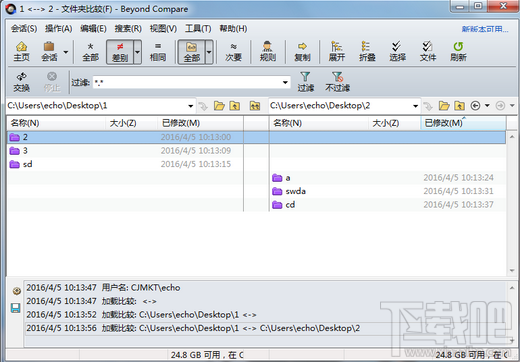Screen dimensions: 520x362
Task: Open the 编辑(E) menu
Action: (x=93, y=29)
